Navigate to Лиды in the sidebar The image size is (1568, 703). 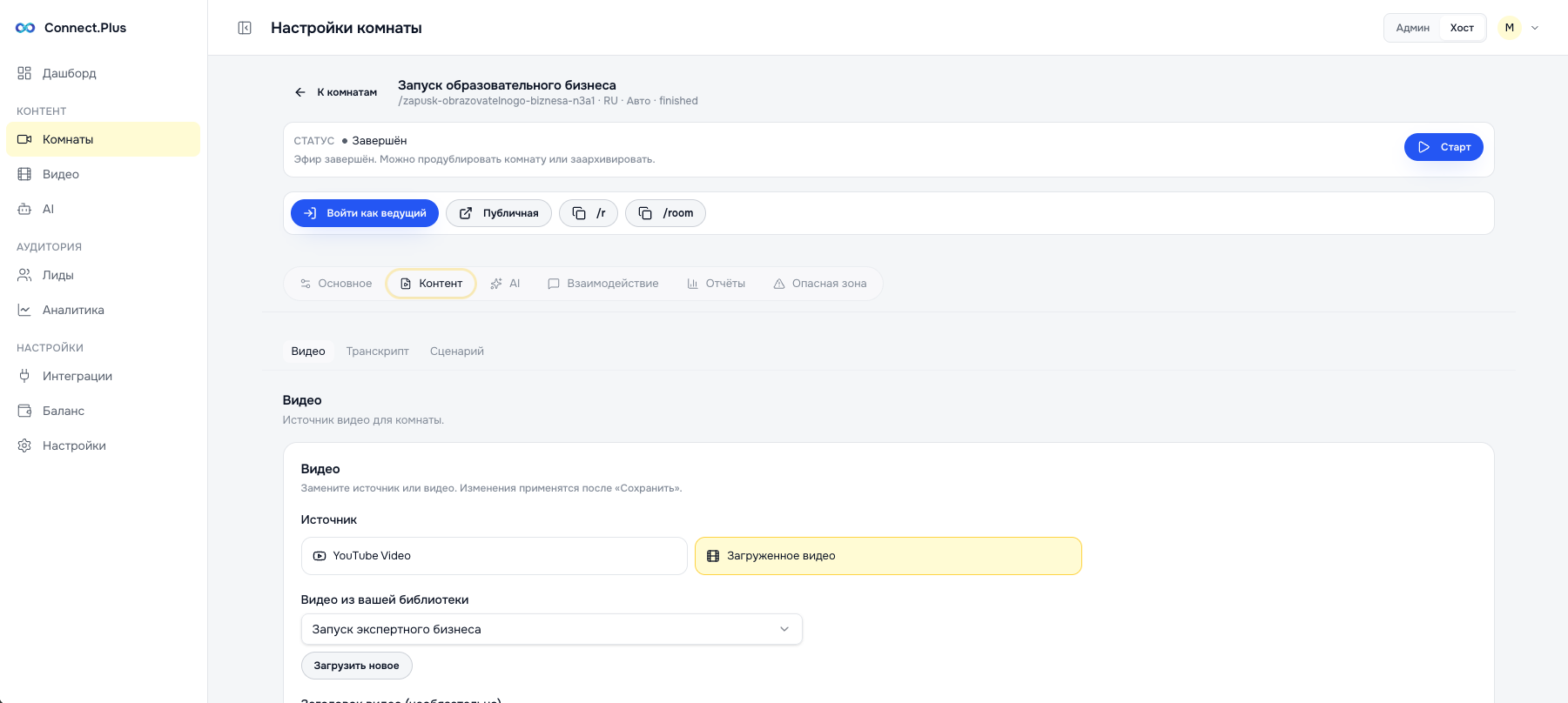(x=104, y=275)
